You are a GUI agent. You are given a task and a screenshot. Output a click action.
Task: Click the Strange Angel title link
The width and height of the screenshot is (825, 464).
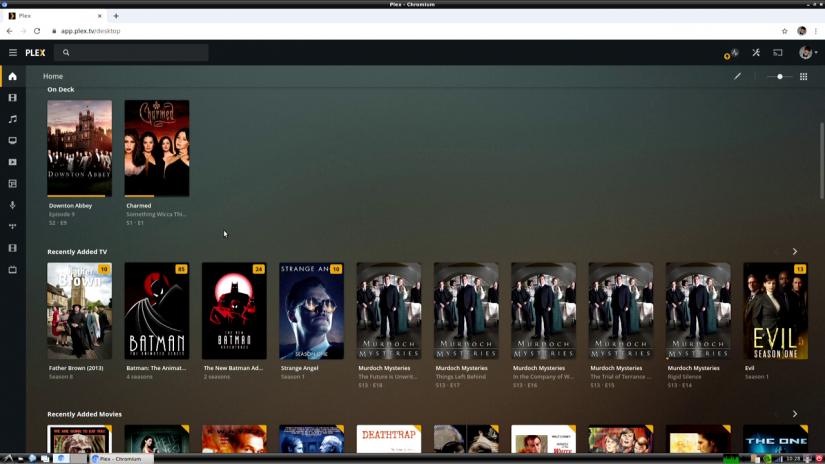click(299, 368)
